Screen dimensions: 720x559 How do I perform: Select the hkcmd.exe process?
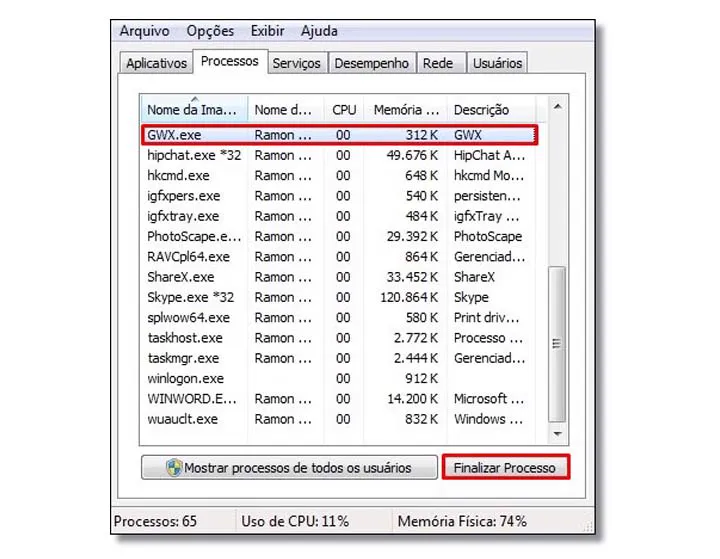coord(339,175)
